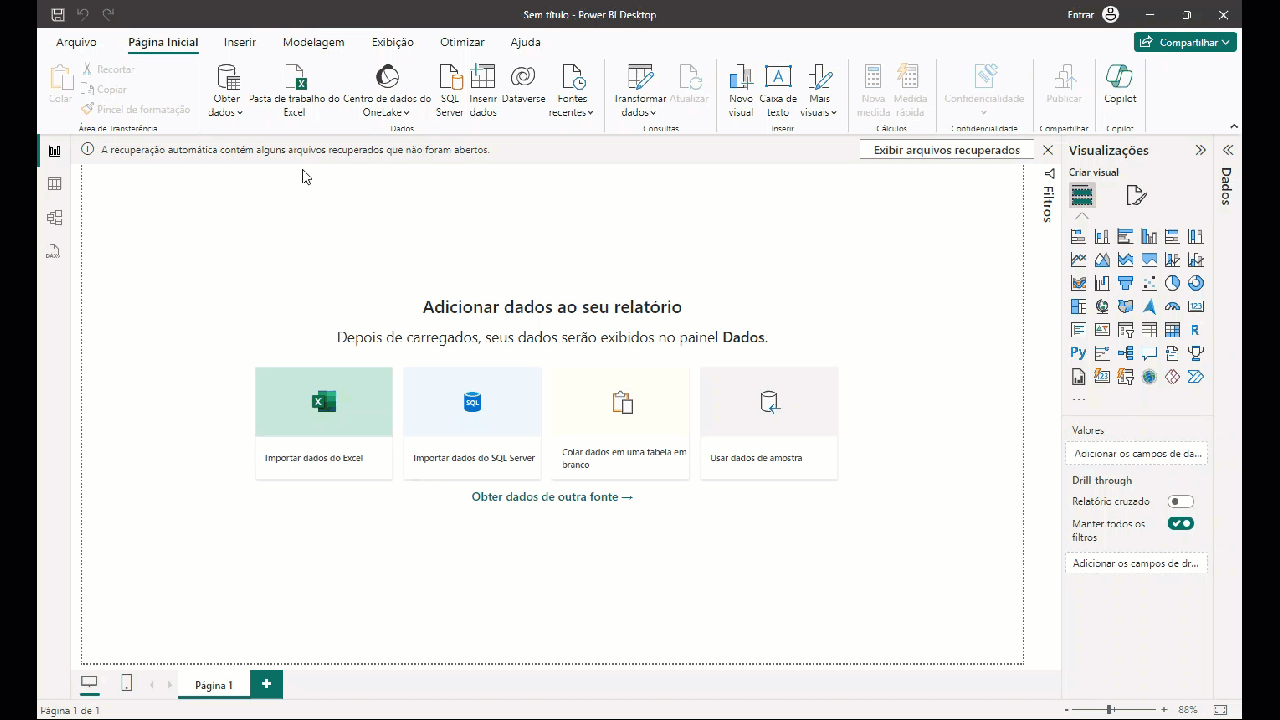This screenshot has height=720, width=1280.
Task: Click Adicionar os campos de dados Valores well
Action: pyautogui.click(x=1137, y=454)
